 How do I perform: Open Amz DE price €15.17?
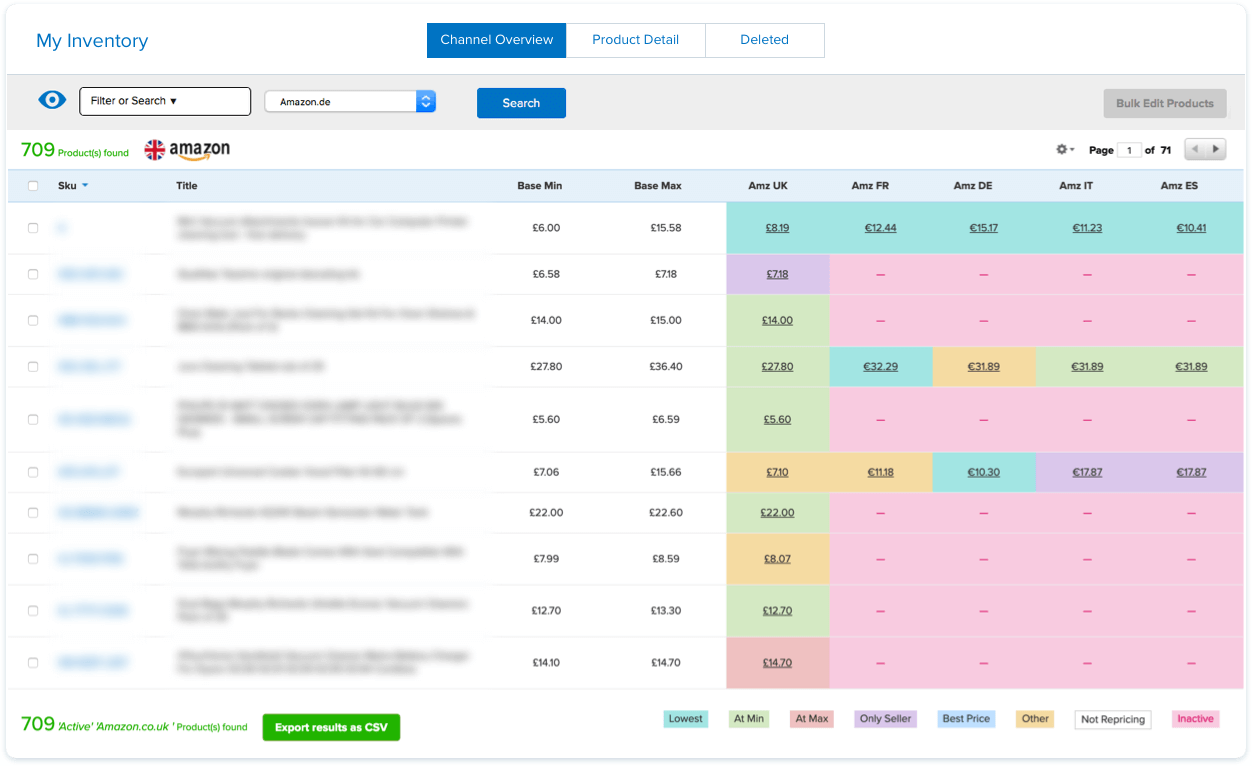(984, 228)
